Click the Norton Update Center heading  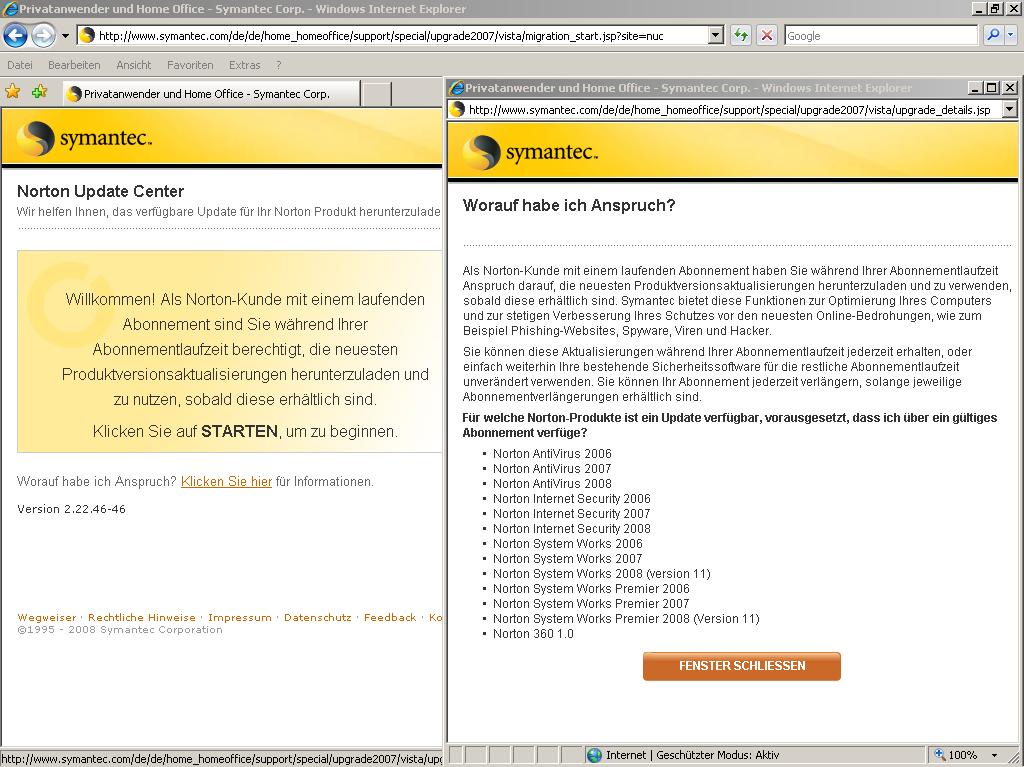(x=101, y=191)
